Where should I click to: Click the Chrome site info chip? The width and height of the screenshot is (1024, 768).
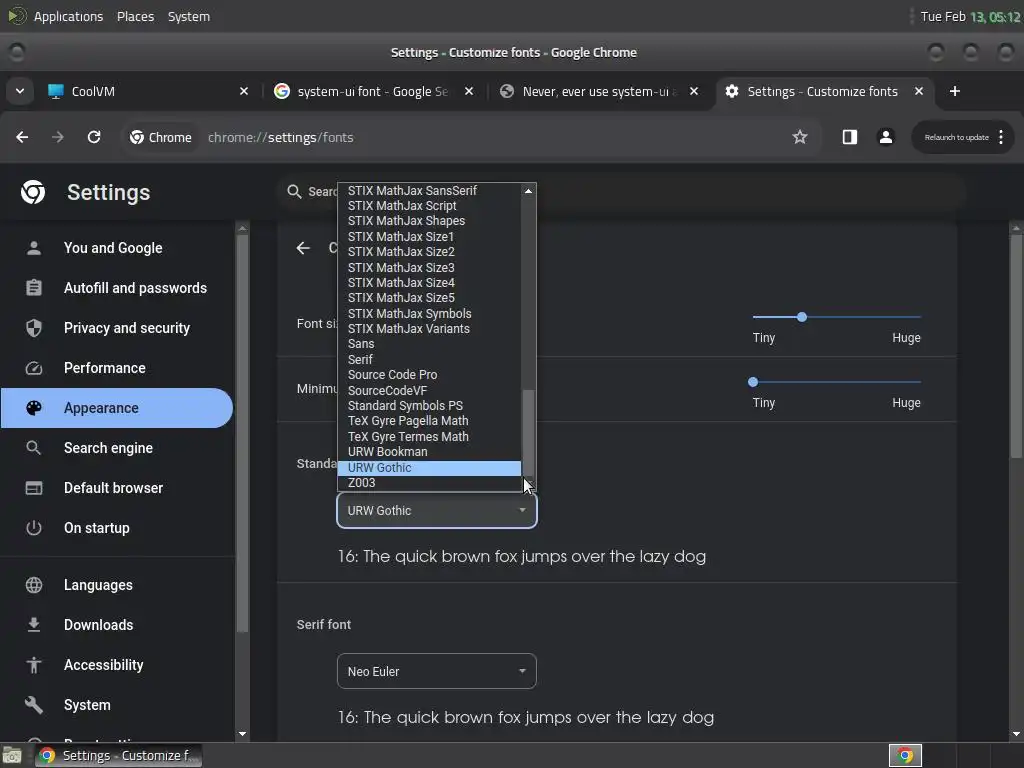click(161, 137)
